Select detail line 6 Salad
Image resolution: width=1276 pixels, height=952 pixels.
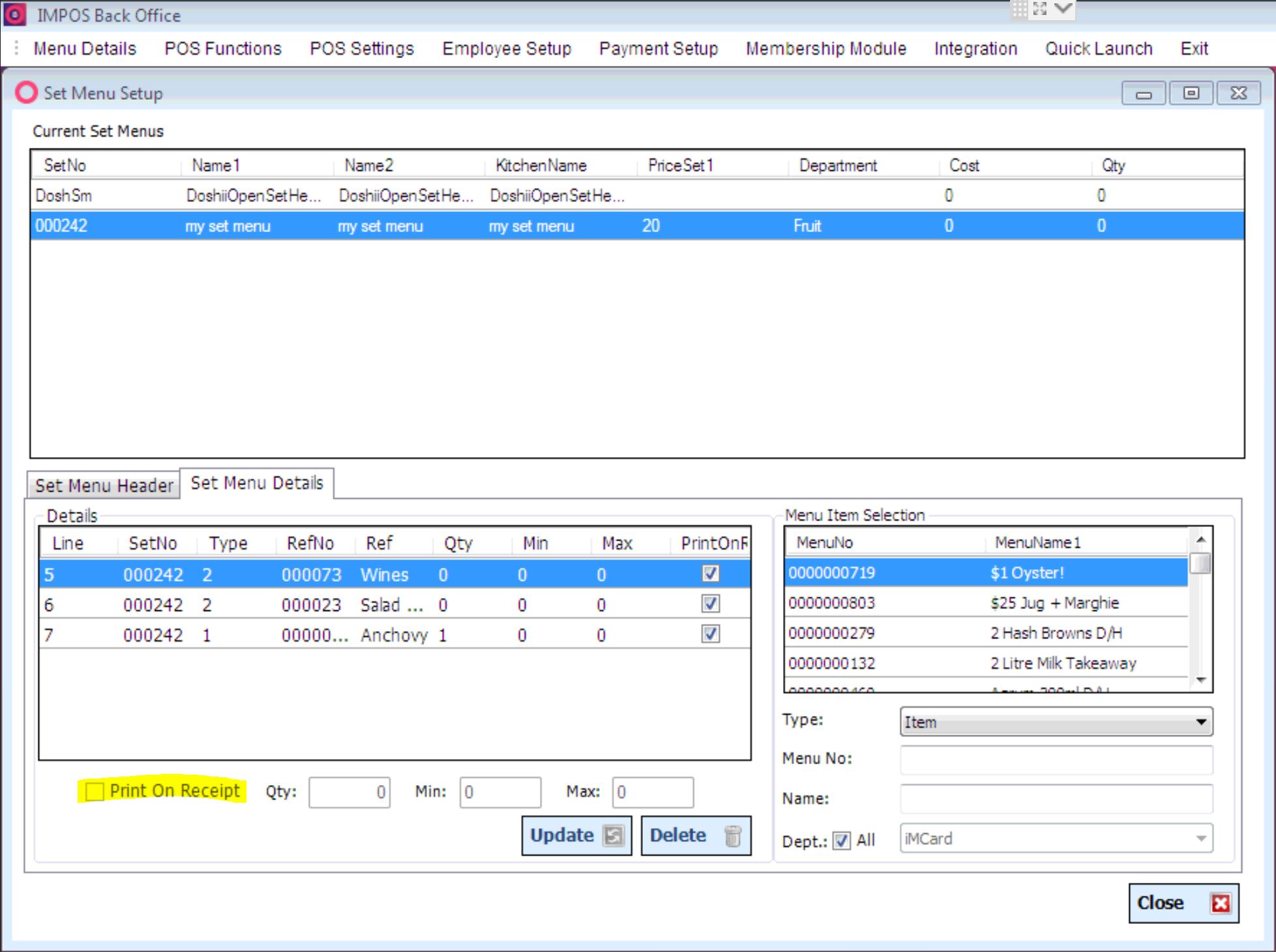pos(394,604)
